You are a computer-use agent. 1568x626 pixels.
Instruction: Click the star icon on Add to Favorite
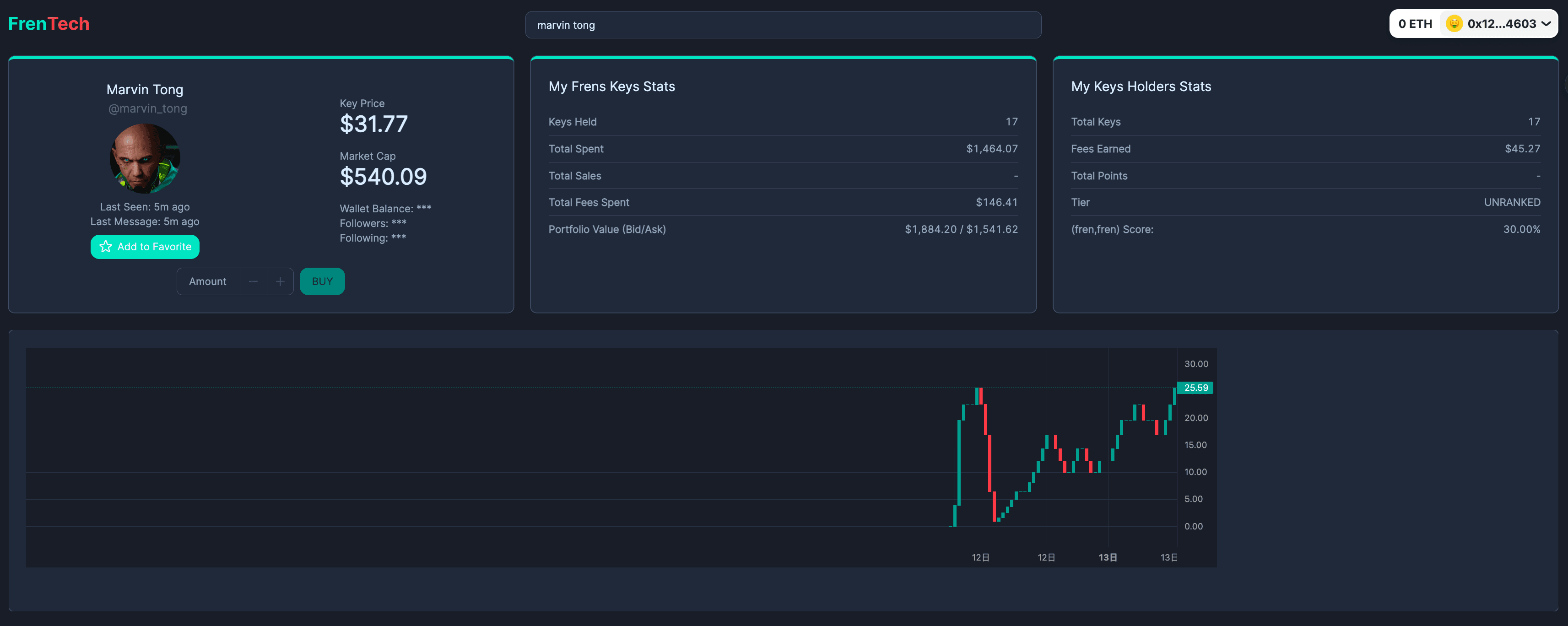tap(105, 246)
